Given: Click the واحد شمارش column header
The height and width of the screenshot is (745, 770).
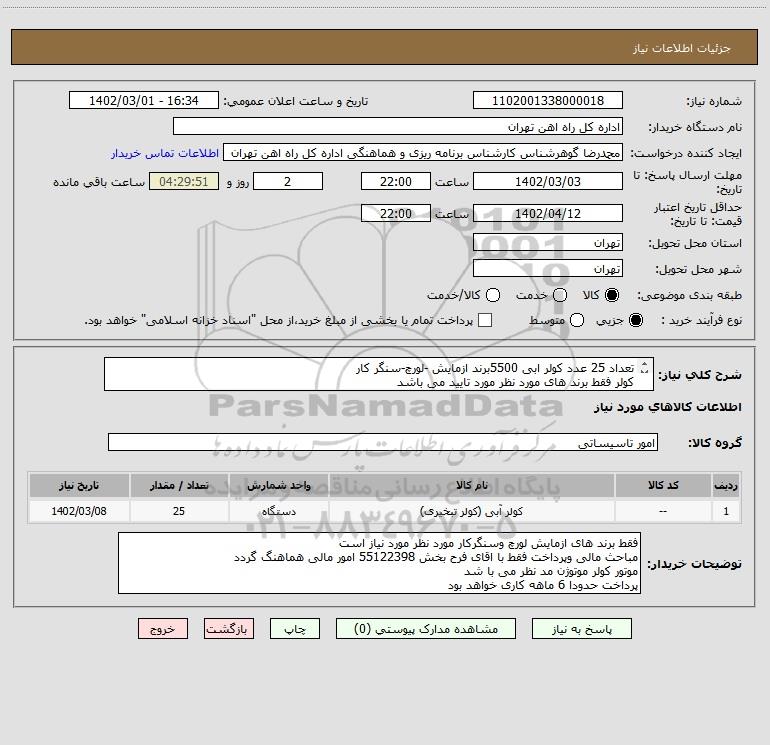Looking at the screenshot, I should coord(278,485).
